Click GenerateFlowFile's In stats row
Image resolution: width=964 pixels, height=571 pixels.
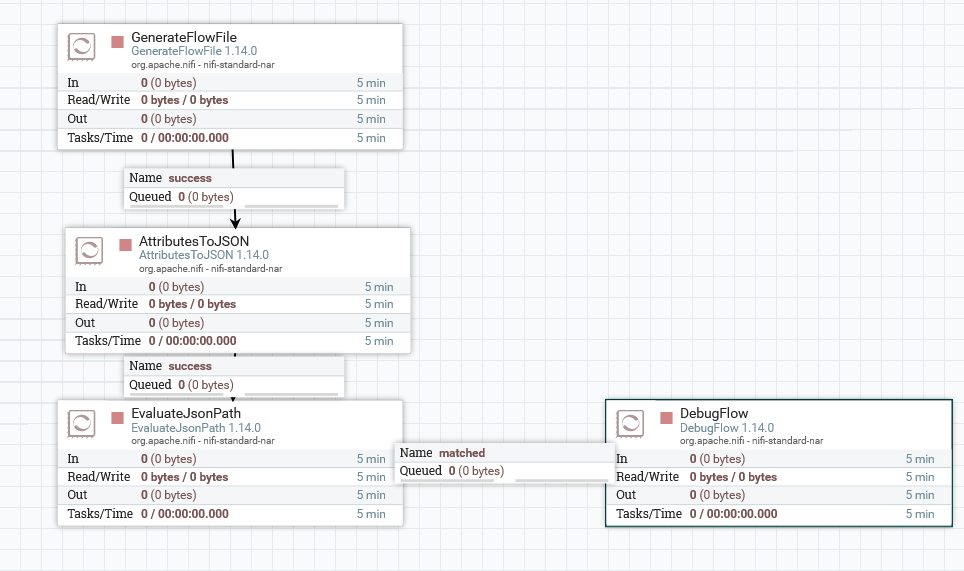click(230, 82)
